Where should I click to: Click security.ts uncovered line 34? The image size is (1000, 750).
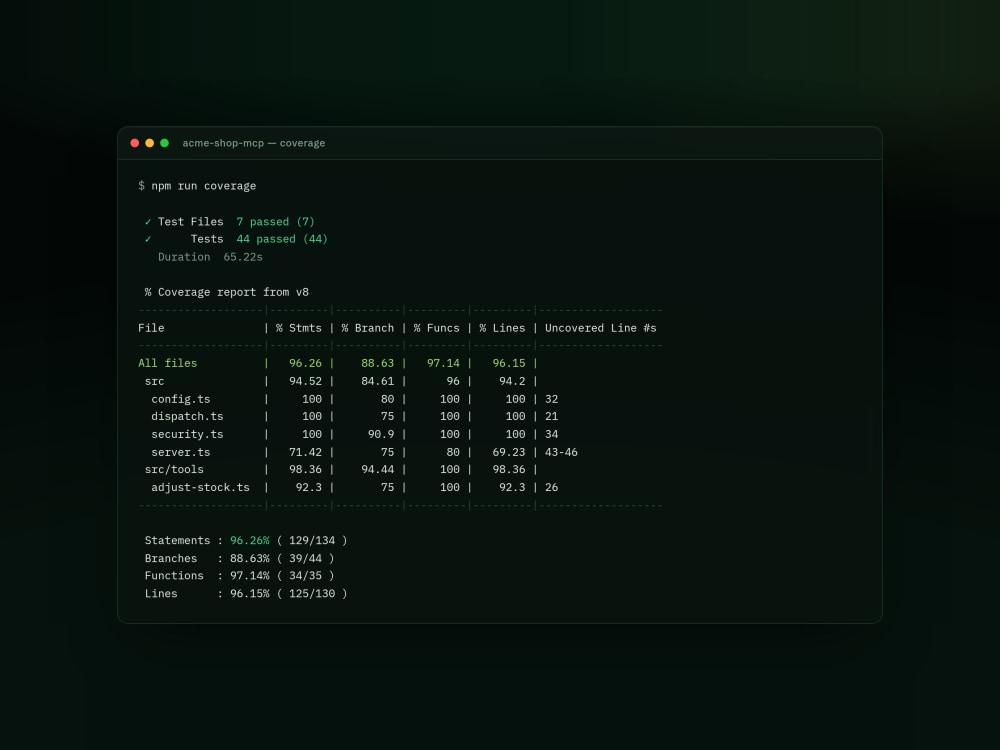point(552,434)
